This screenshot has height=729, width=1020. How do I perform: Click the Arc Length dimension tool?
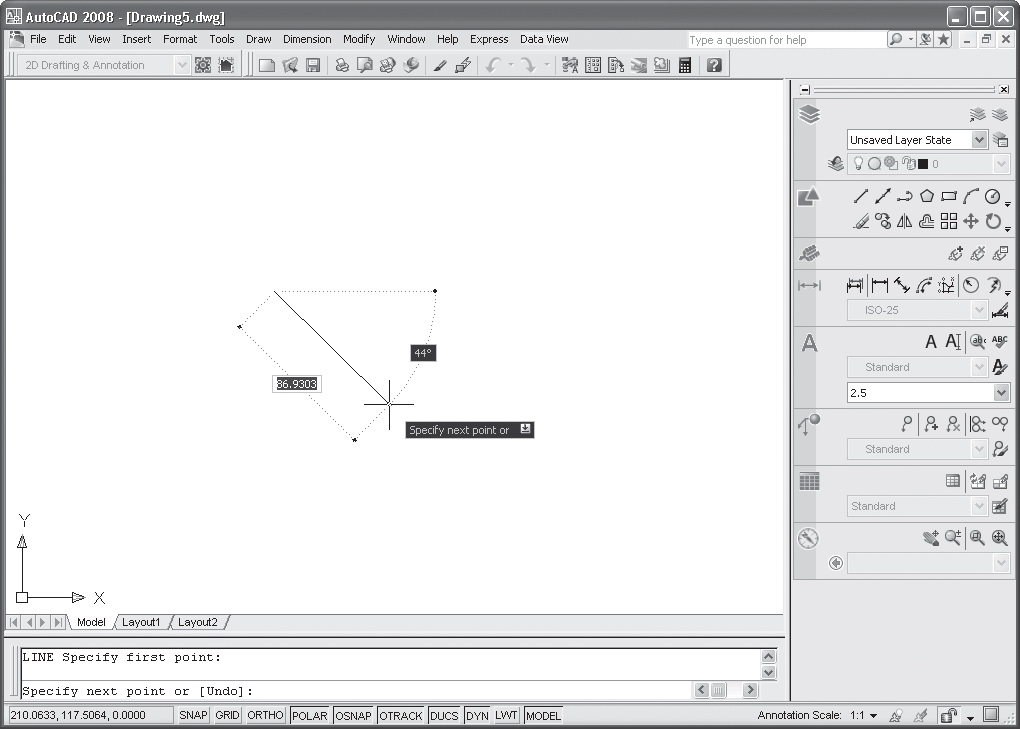click(924, 285)
